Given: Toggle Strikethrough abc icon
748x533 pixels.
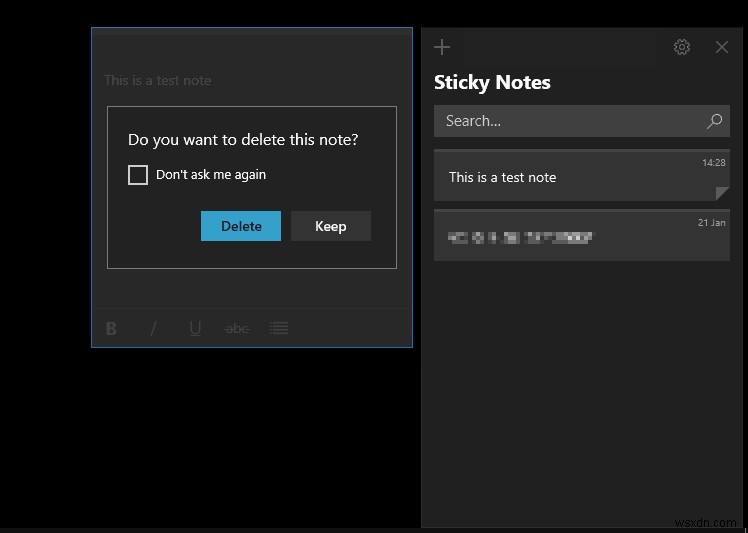Looking at the screenshot, I should (x=237, y=328).
